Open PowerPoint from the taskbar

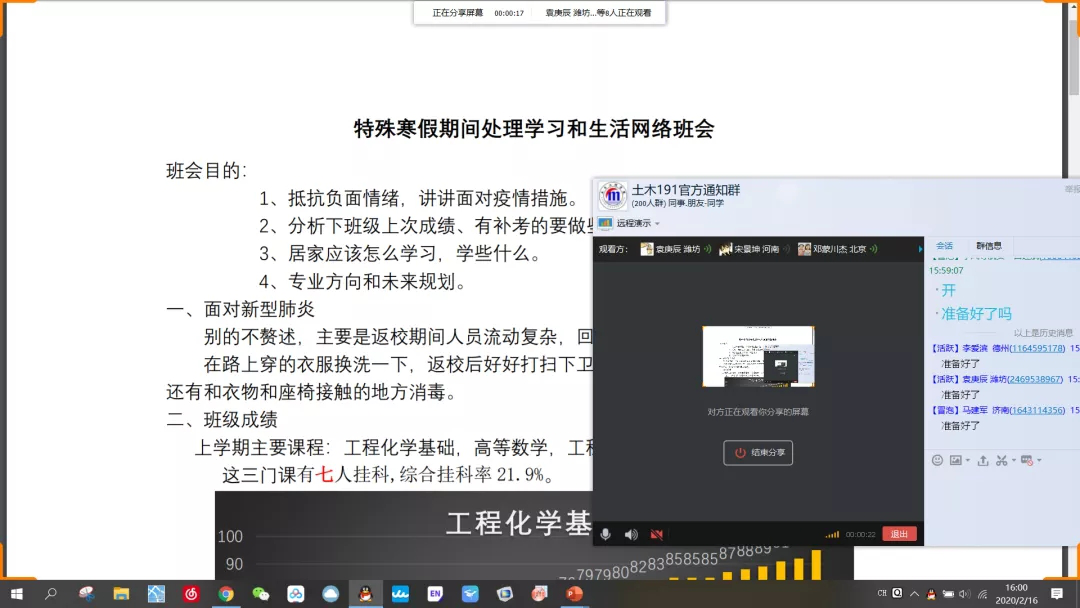click(574, 594)
